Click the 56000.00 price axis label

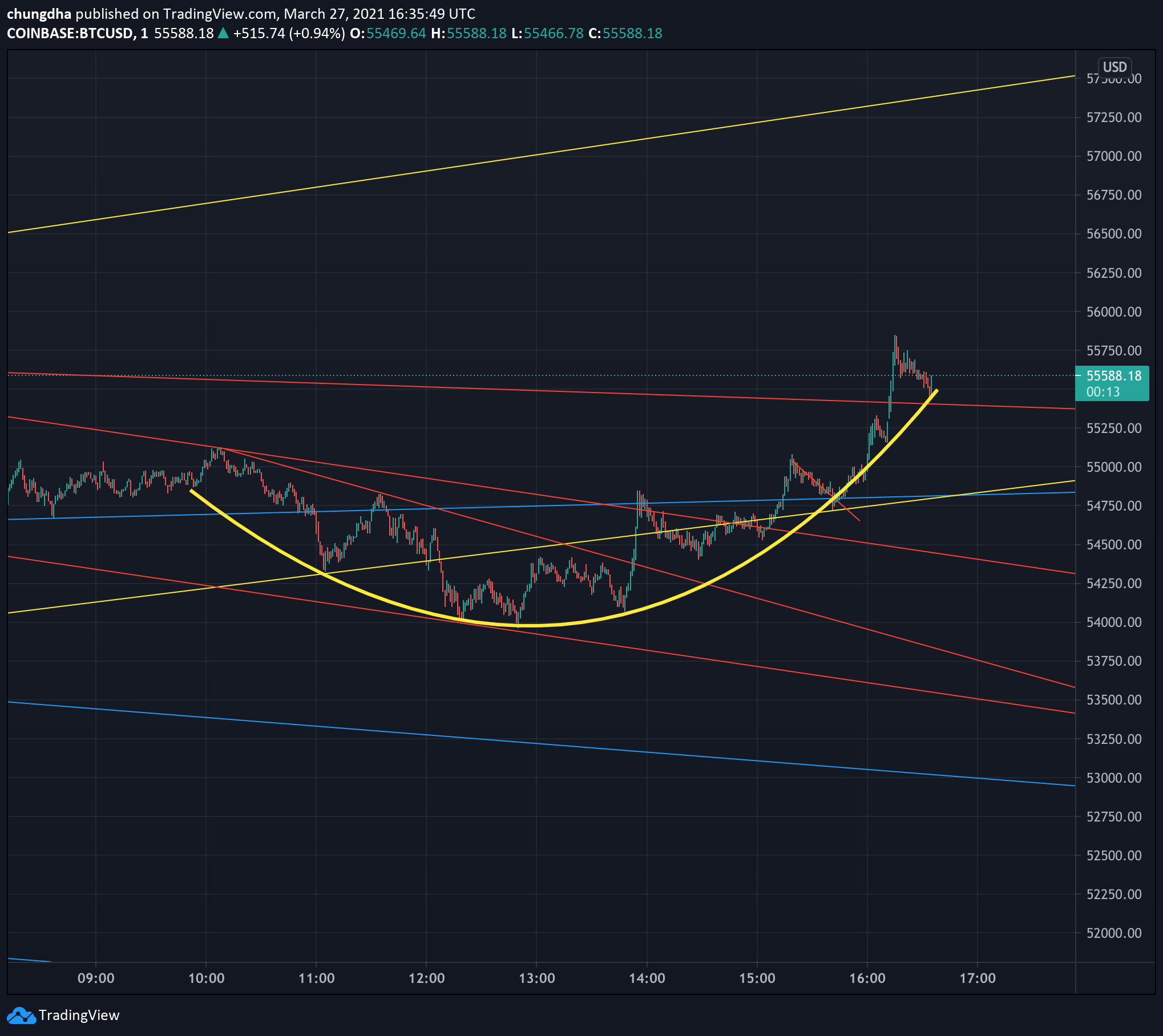pyautogui.click(x=1113, y=312)
